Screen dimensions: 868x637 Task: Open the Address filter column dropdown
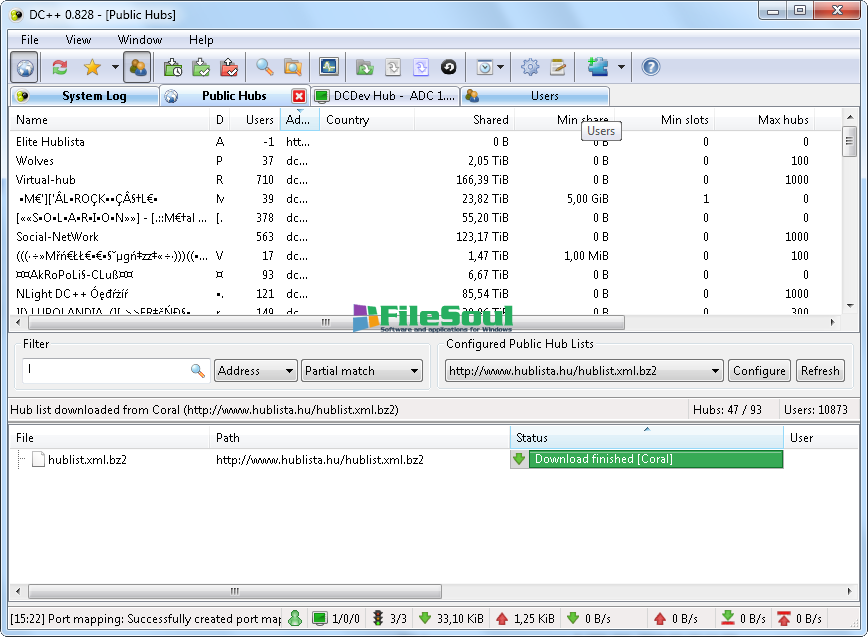(255, 371)
